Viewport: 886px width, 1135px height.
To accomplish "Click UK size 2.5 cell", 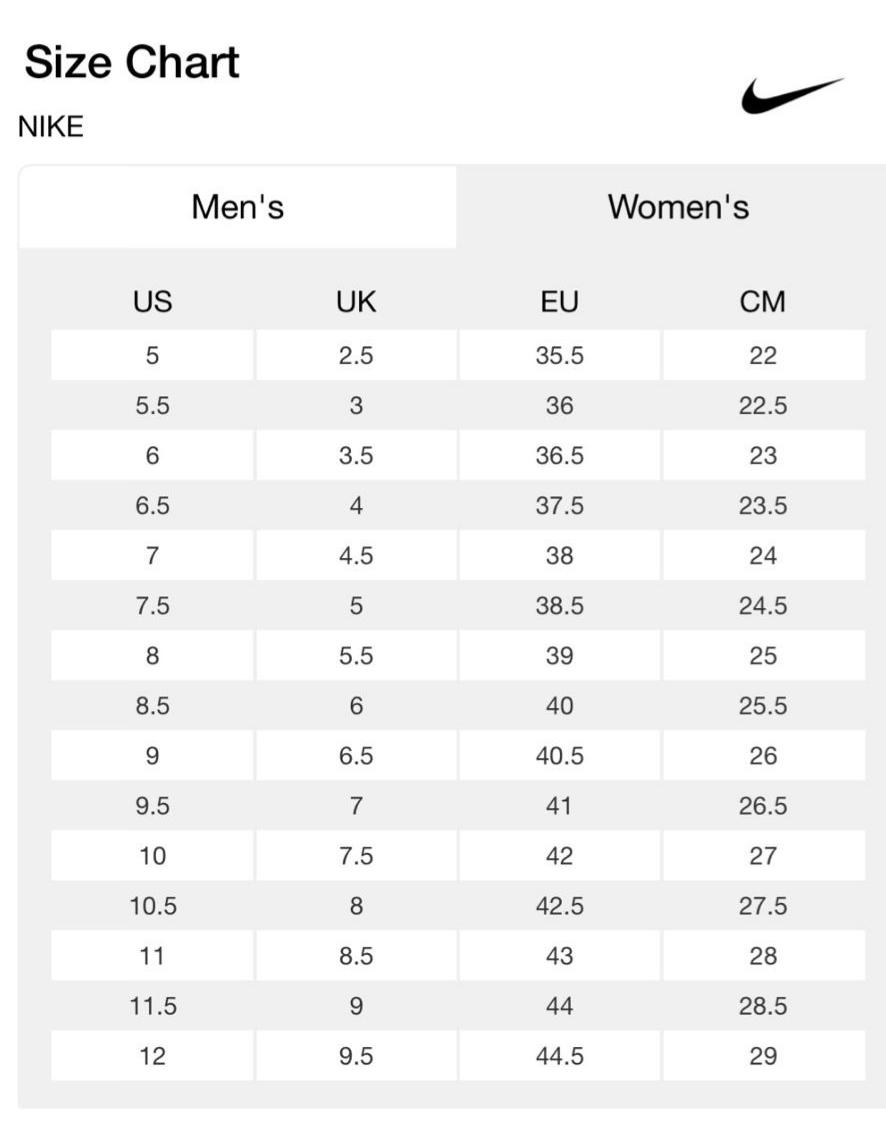I will click(x=356, y=355).
